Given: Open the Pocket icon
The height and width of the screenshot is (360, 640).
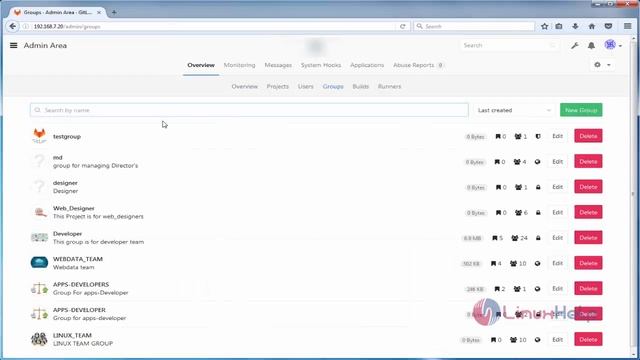Looking at the screenshot, I should point(608,26).
